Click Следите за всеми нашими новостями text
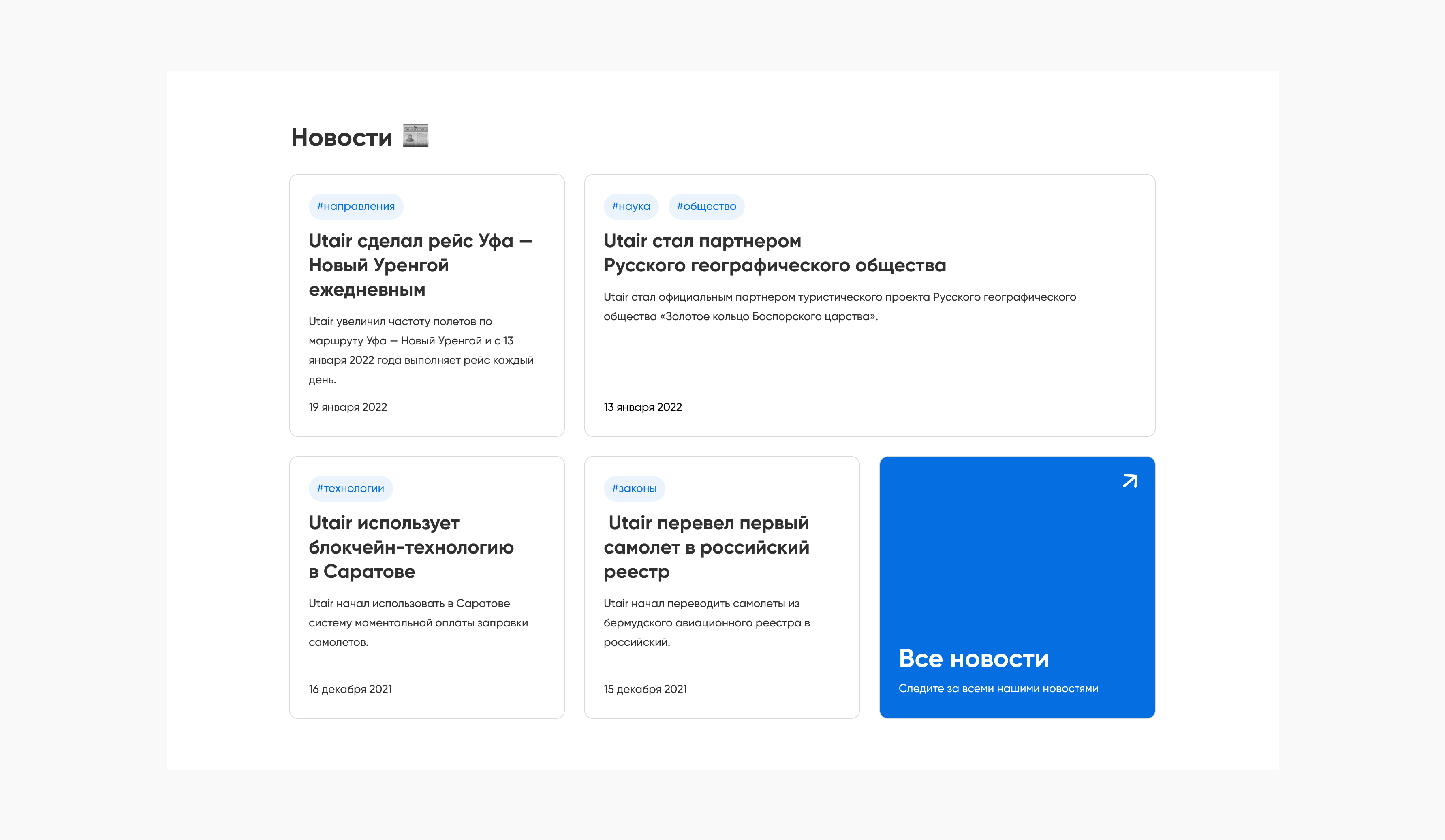Image resolution: width=1445 pixels, height=840 pixels. point(998,688)
